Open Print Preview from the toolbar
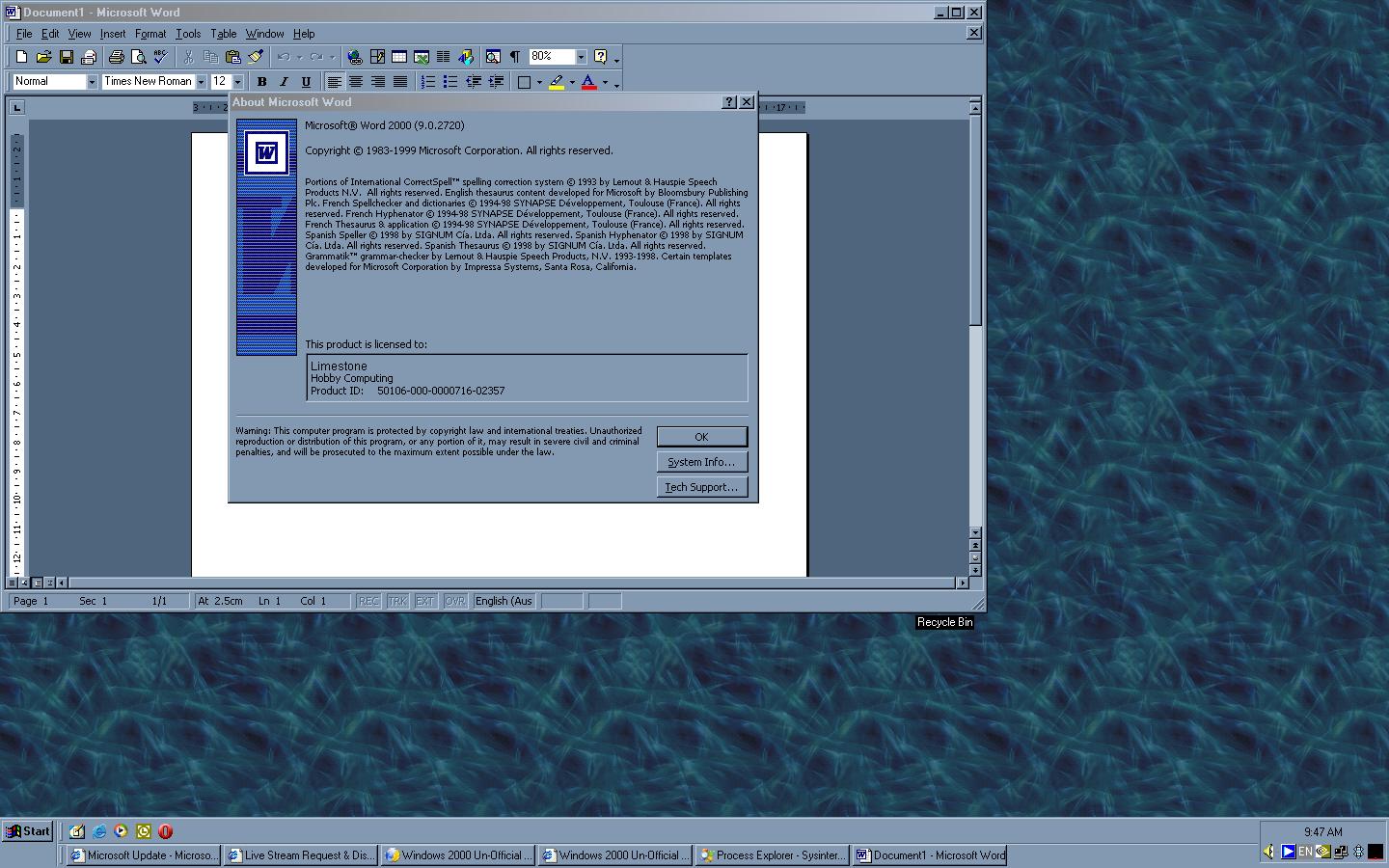This screenshot has height=868, width=1389. click(x=138, y=57)
